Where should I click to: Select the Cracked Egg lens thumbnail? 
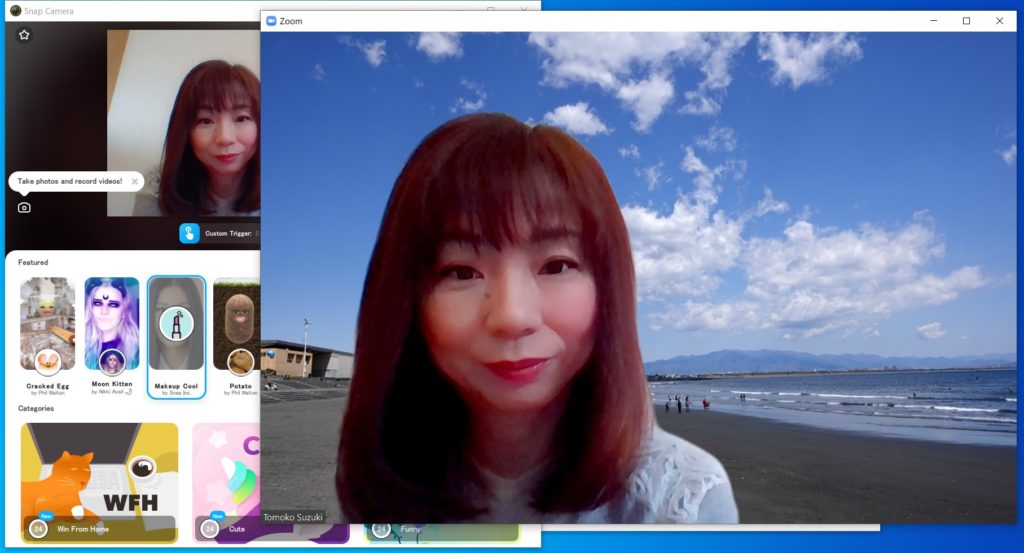pyautogui.click(x=48, y=324)
